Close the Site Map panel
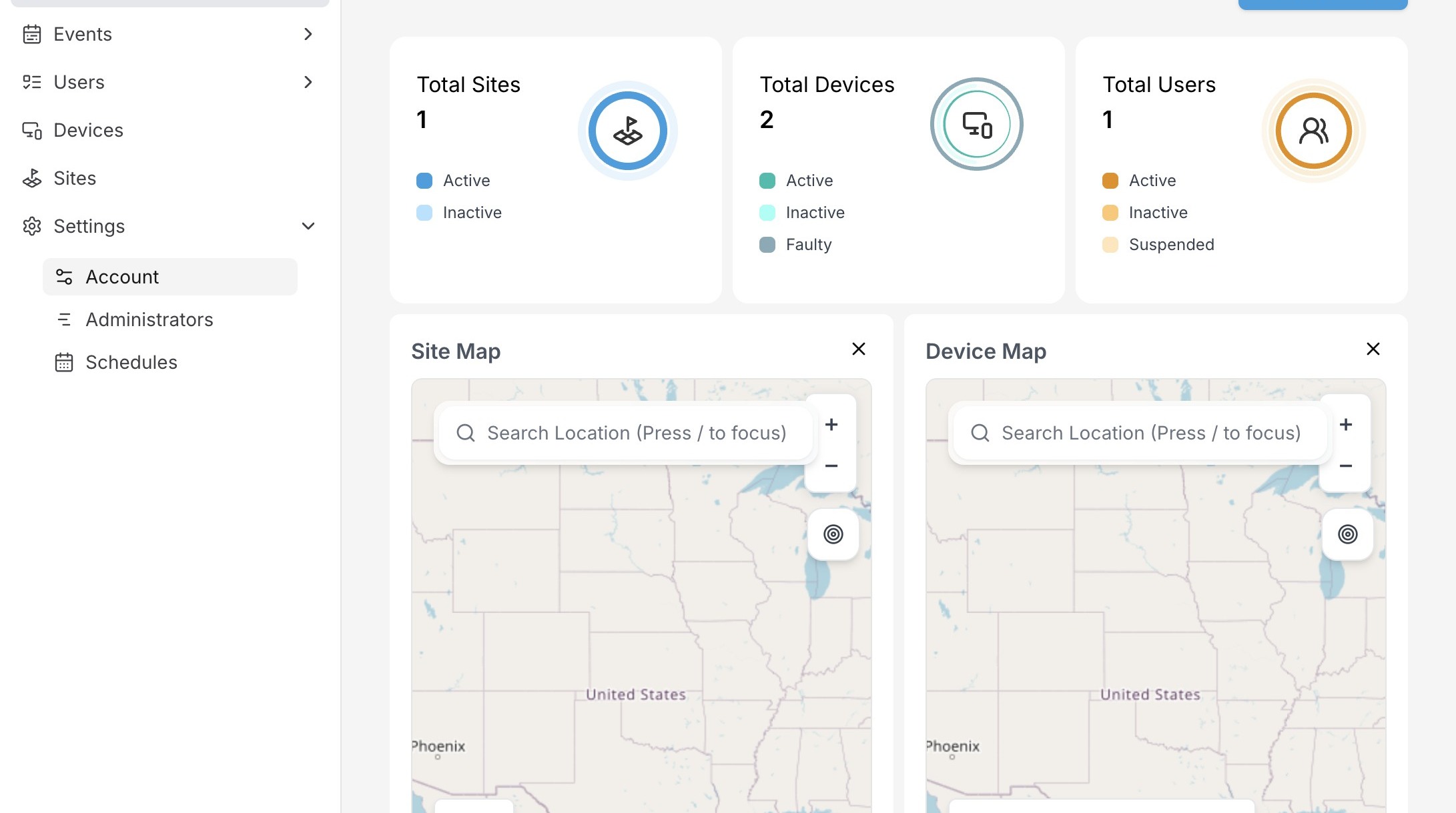This screenshot has height=813, width=1456. click(x=859, y=349)
